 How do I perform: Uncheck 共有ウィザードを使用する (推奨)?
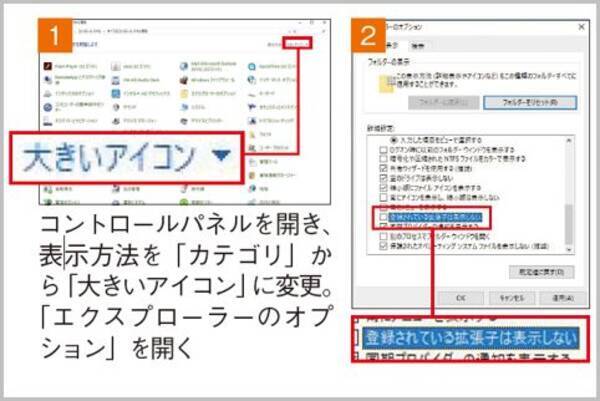tap(383, 168)
